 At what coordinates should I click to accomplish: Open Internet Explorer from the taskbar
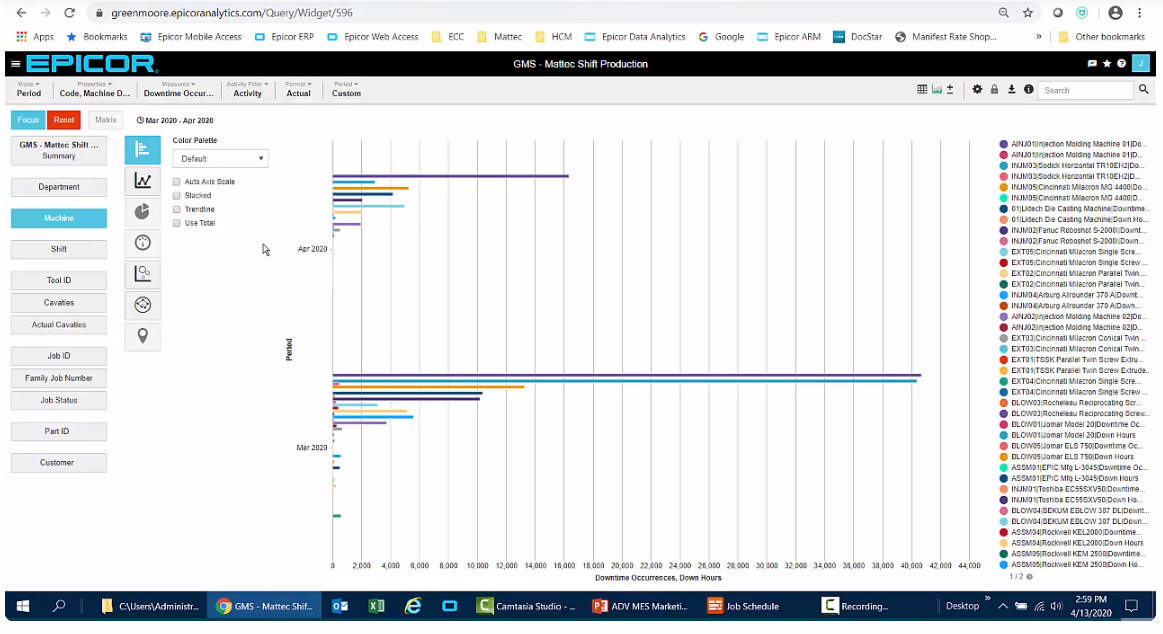(412, 606)
